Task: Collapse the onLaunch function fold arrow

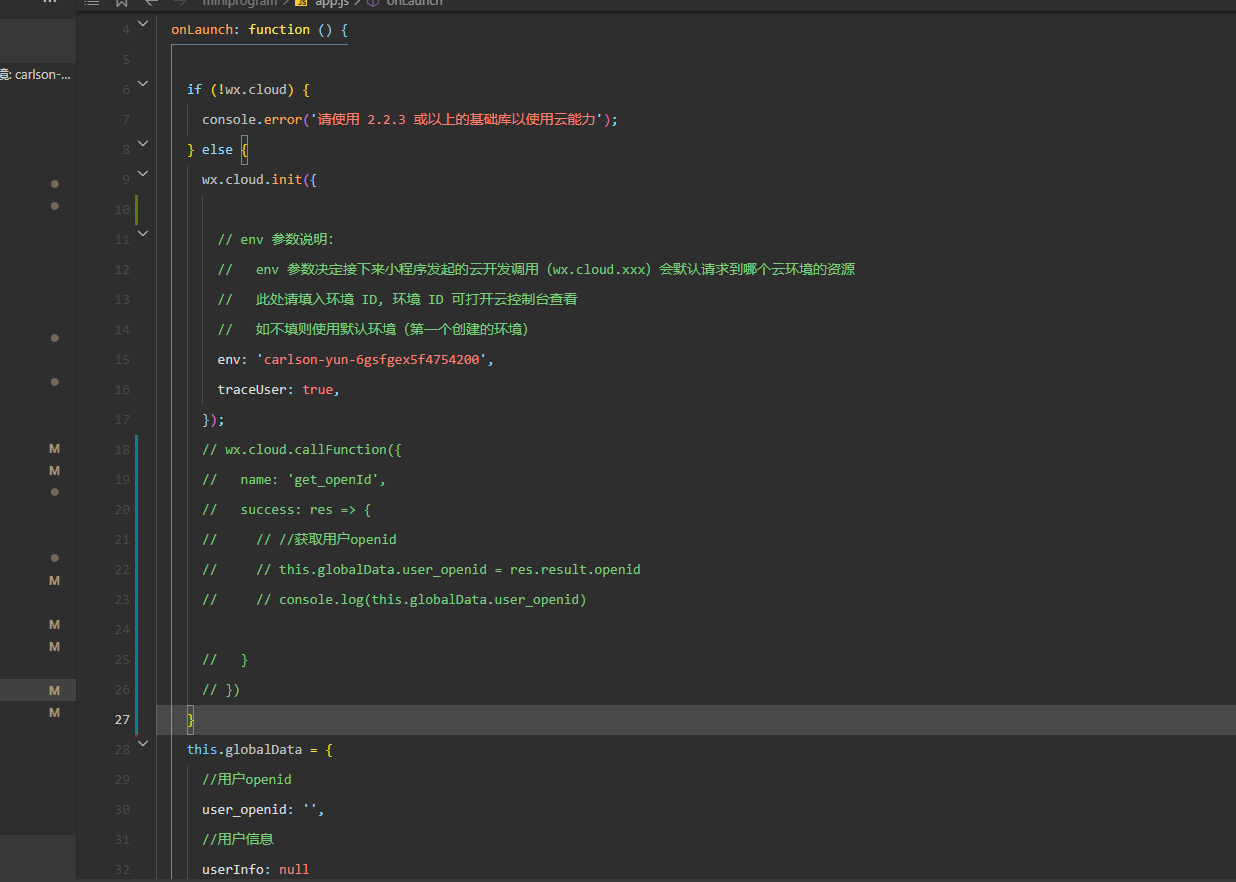Action: click(142, 24)
